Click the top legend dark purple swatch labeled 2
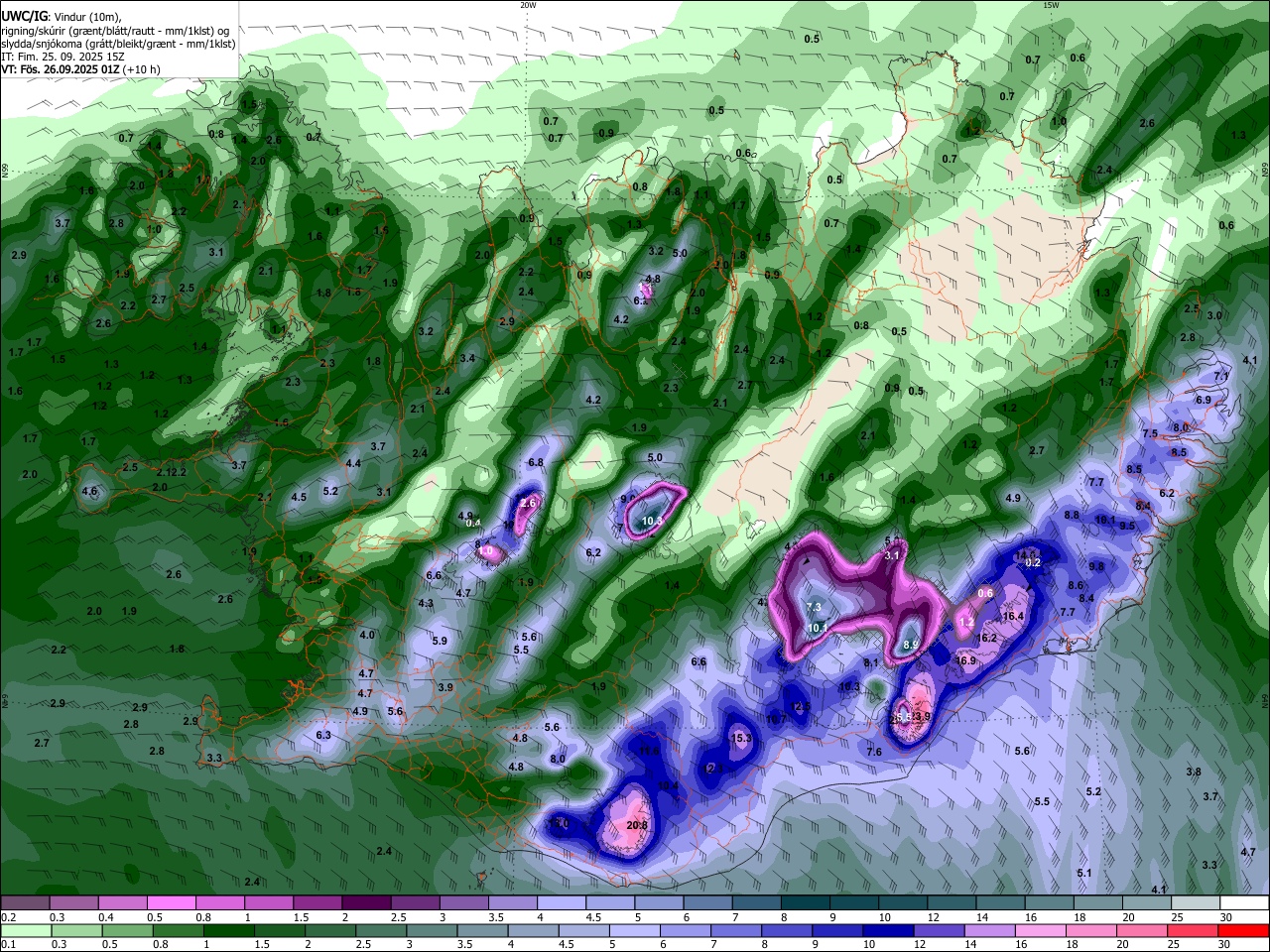 pyautogui.click(x=366, y=903)
